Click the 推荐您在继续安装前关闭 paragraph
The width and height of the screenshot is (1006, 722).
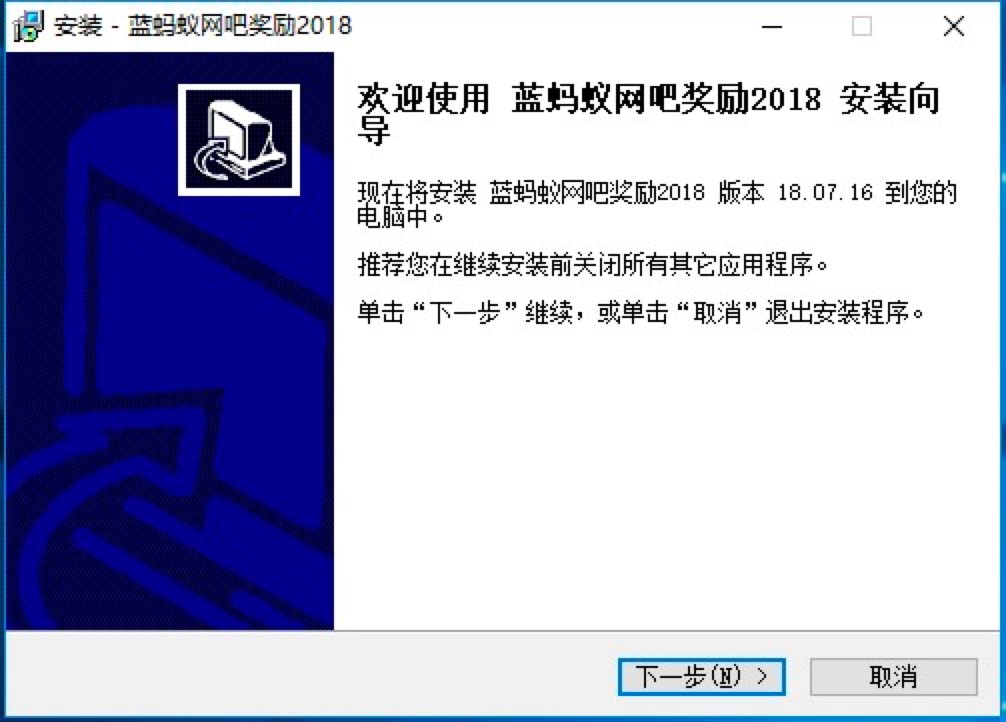pyautogui.click(x=593, y=264)
